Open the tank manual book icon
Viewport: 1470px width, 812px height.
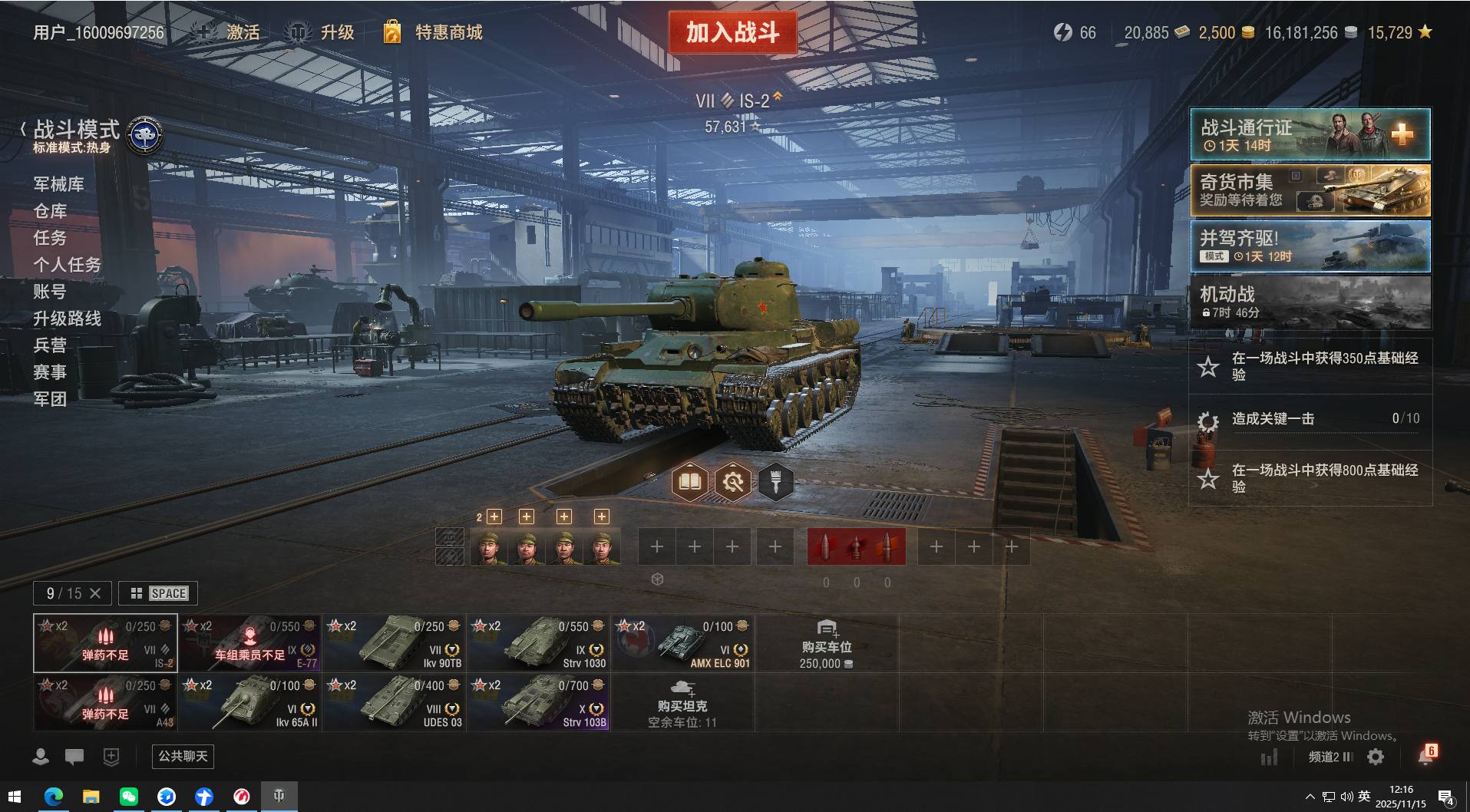pyautogui.click(x=689, y=482)
